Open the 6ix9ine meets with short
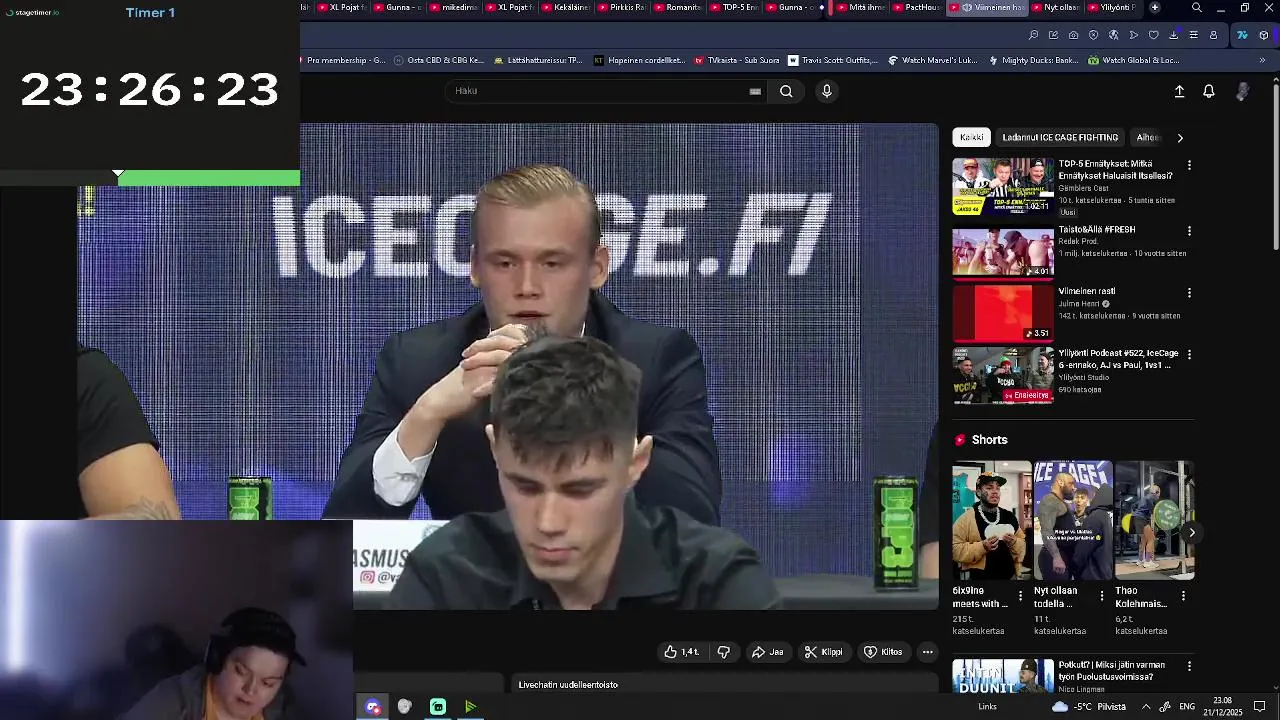The image size is (1280, 720). click(x=991, y=520)
